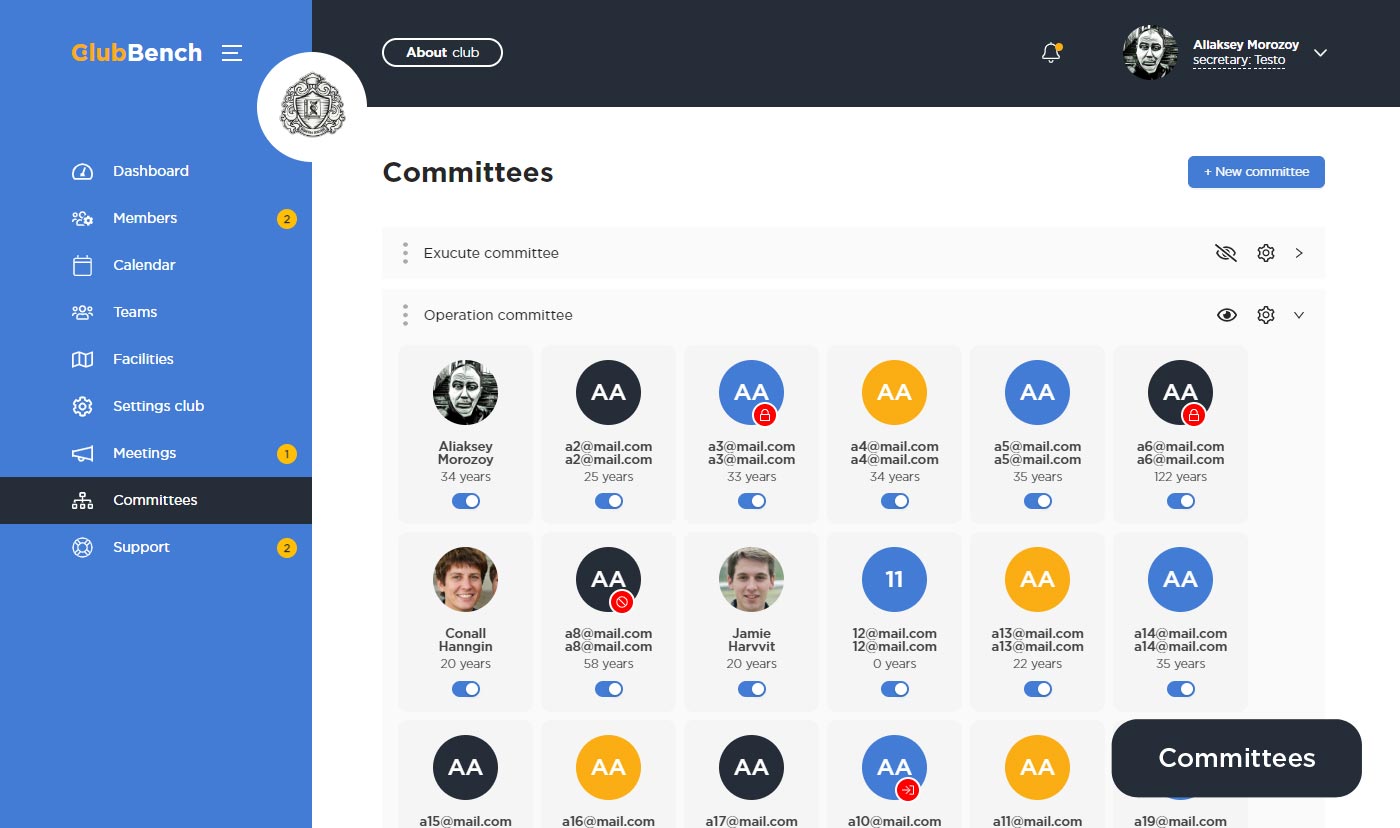Click the club crest logo
The width and height of the screenshot is (1400, 828).
pyautogui.click(x=312, y=107)
